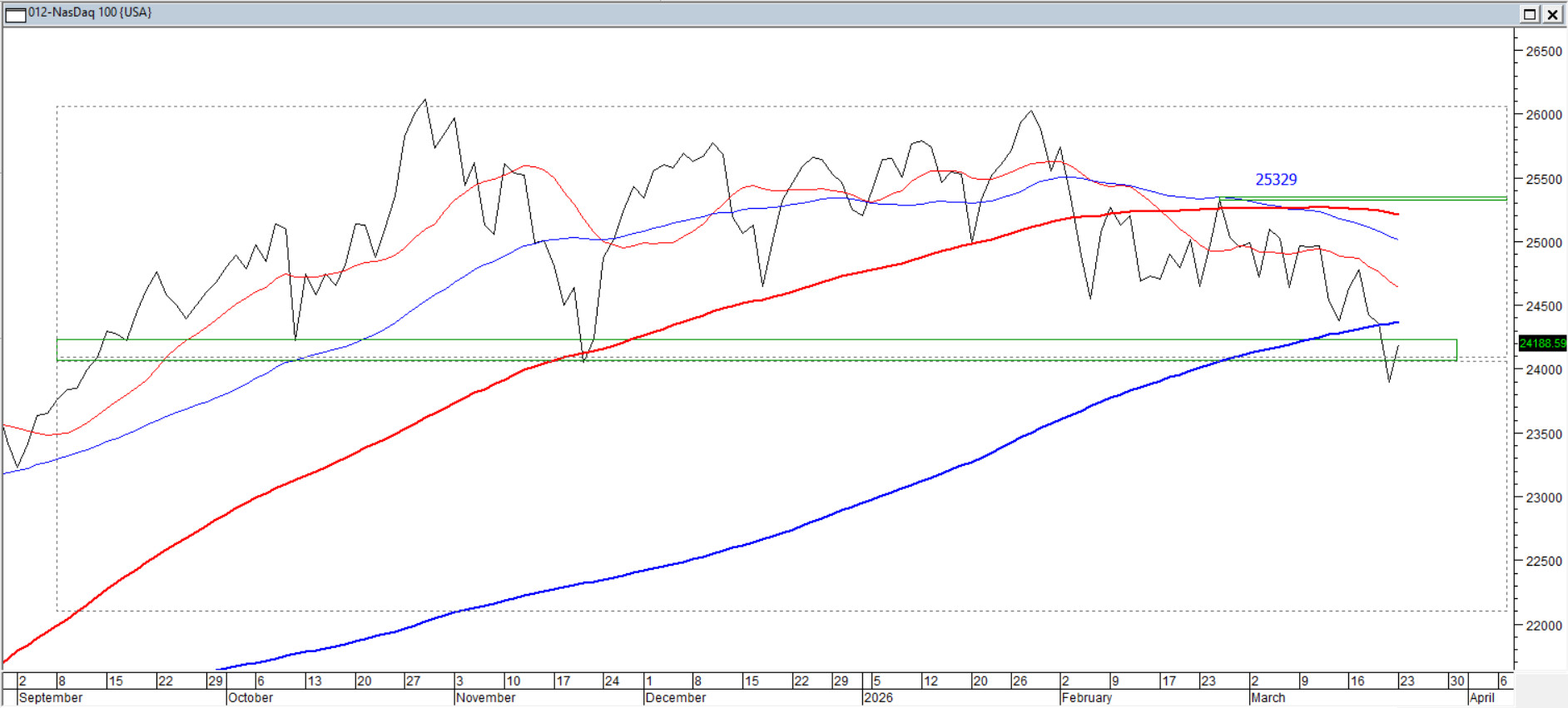Viewport: 1568px width, 708px height.
Task: Click the 22000 label on price axis
Action: (x=1543, y=626)
